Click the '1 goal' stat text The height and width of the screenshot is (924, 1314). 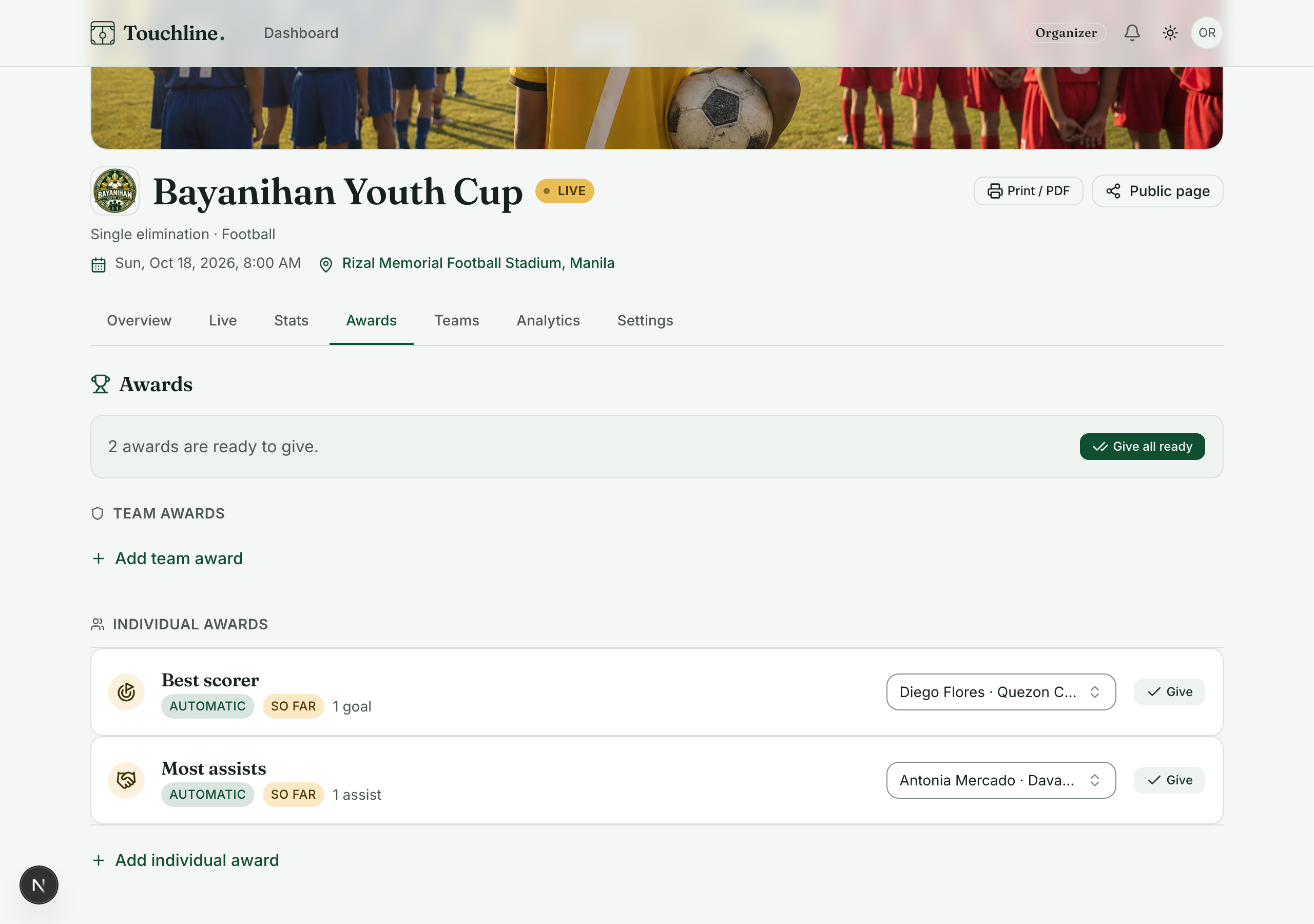pos(352,706)
